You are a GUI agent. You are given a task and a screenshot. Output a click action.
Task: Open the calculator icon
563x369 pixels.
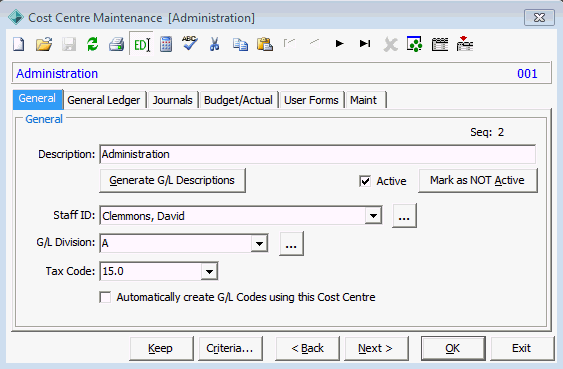(166, 45)
